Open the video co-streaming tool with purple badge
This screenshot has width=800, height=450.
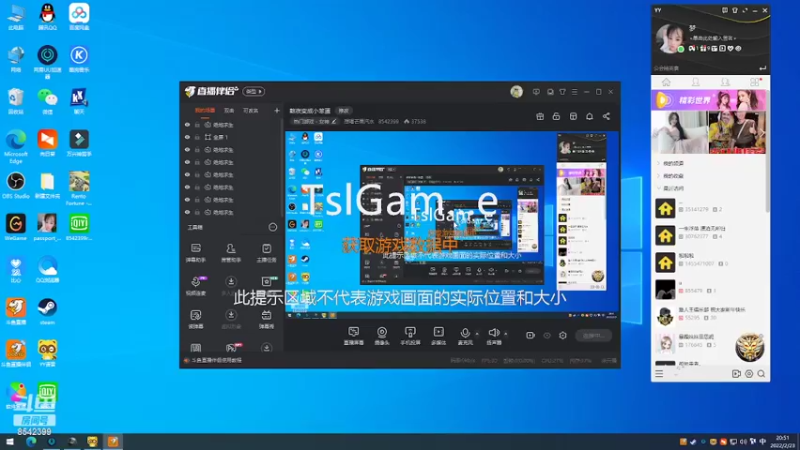[196, 286]
